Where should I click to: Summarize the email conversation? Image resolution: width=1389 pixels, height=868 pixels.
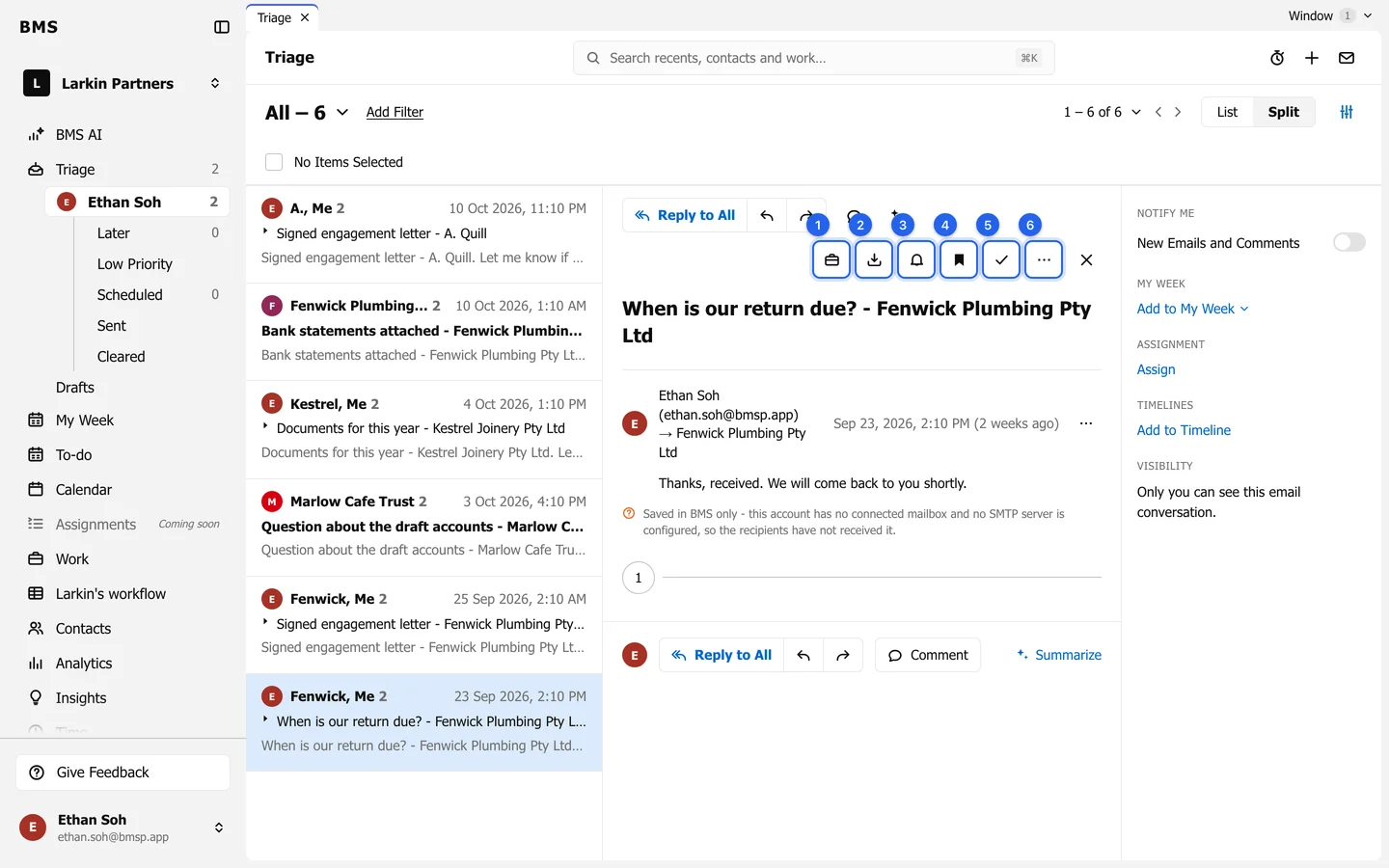pyautogui.click(x=1059, y=655)
